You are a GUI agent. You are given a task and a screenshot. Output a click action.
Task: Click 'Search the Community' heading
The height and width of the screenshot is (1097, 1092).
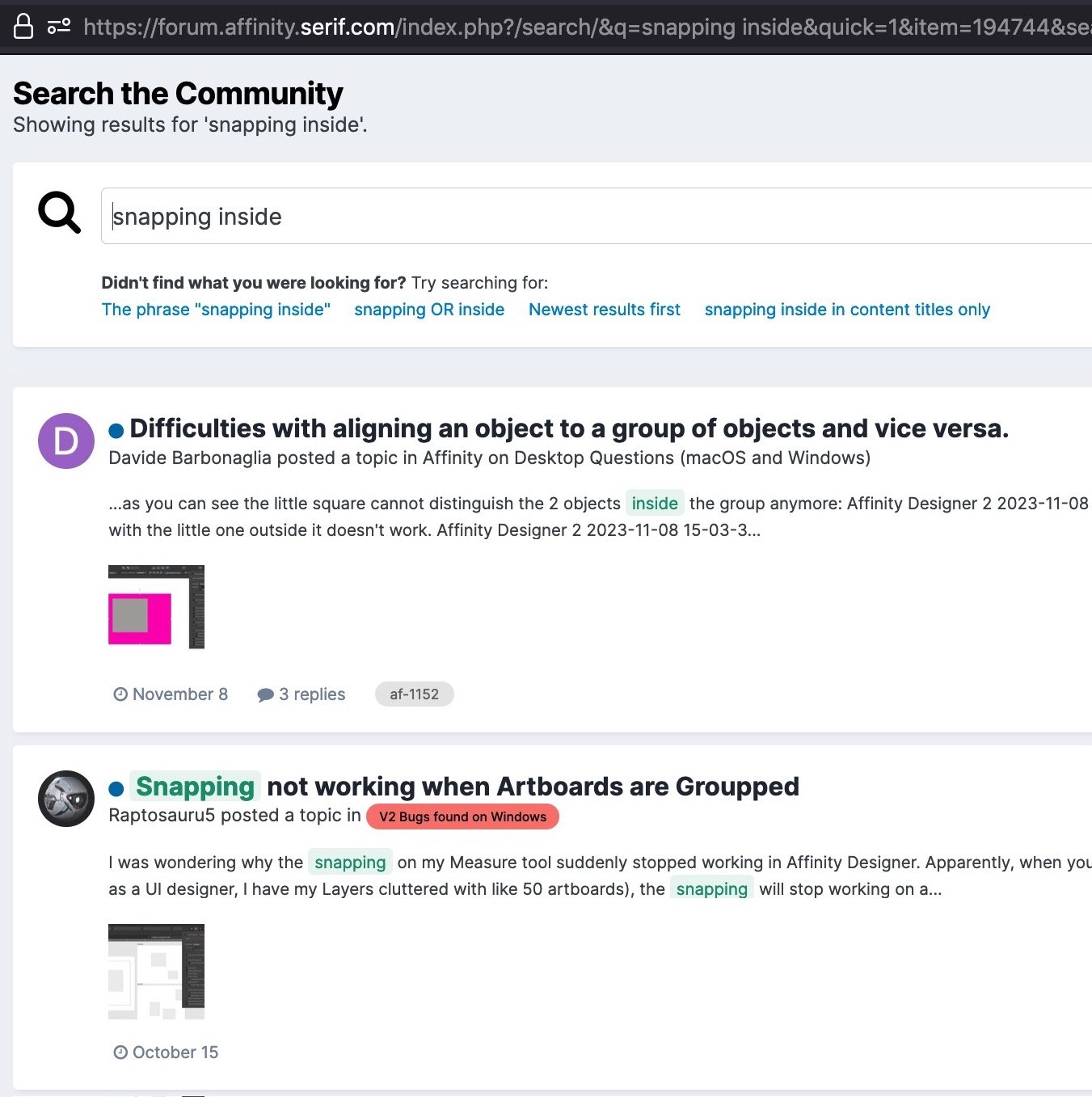pos(178,94)
